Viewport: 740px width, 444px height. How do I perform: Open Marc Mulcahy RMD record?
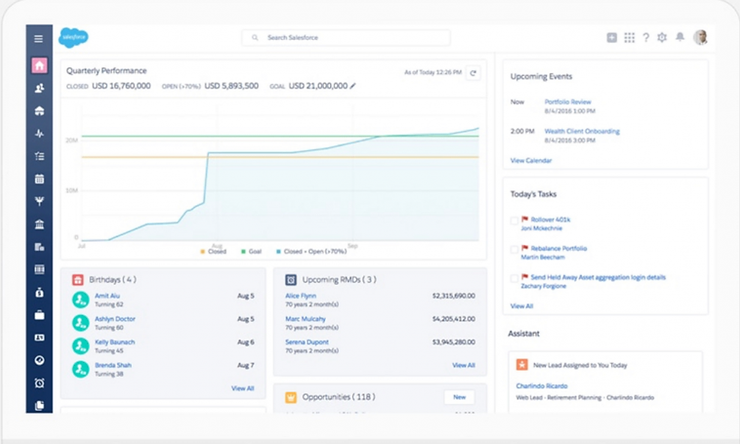click(305, 319)
